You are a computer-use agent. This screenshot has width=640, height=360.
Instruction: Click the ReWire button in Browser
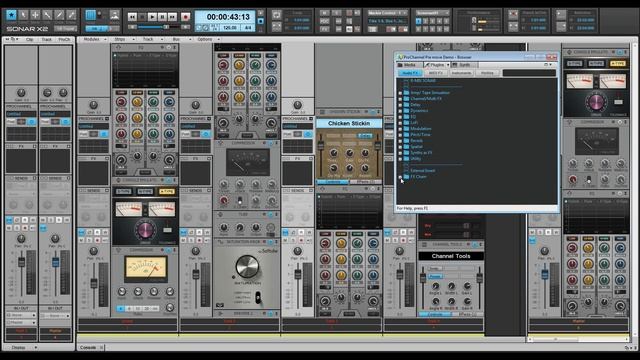point(487,73)
